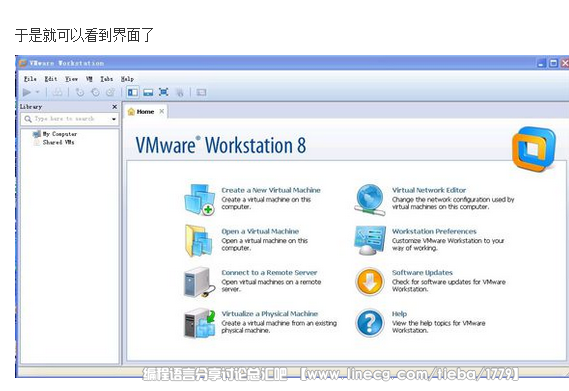Click the Revert to Snapshot toolbar icon
The width and height of the screenshot is (569, 391).
click(x=95, y=92)
